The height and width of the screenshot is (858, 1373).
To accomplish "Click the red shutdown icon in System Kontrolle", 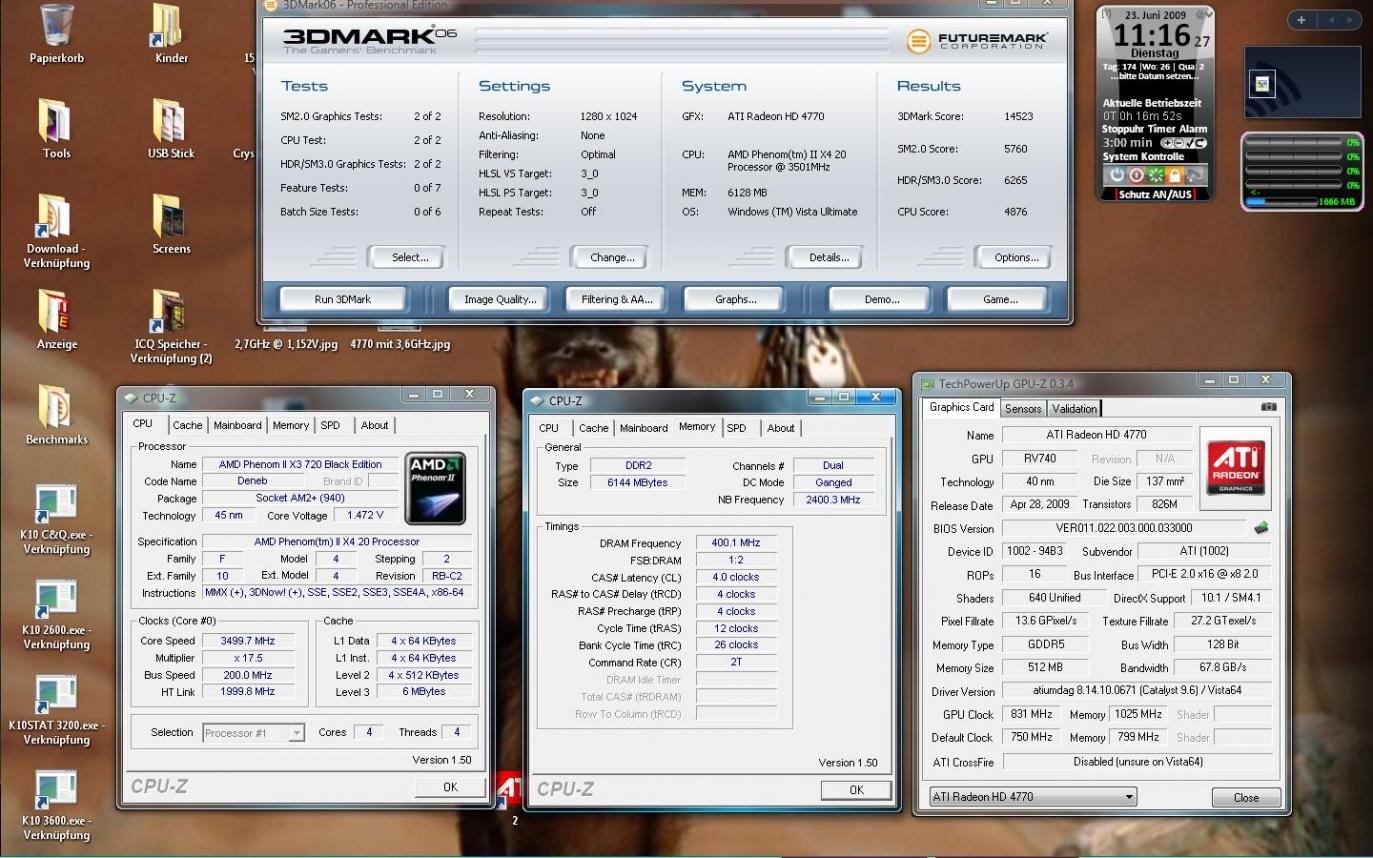I will tap(1136, 174).
